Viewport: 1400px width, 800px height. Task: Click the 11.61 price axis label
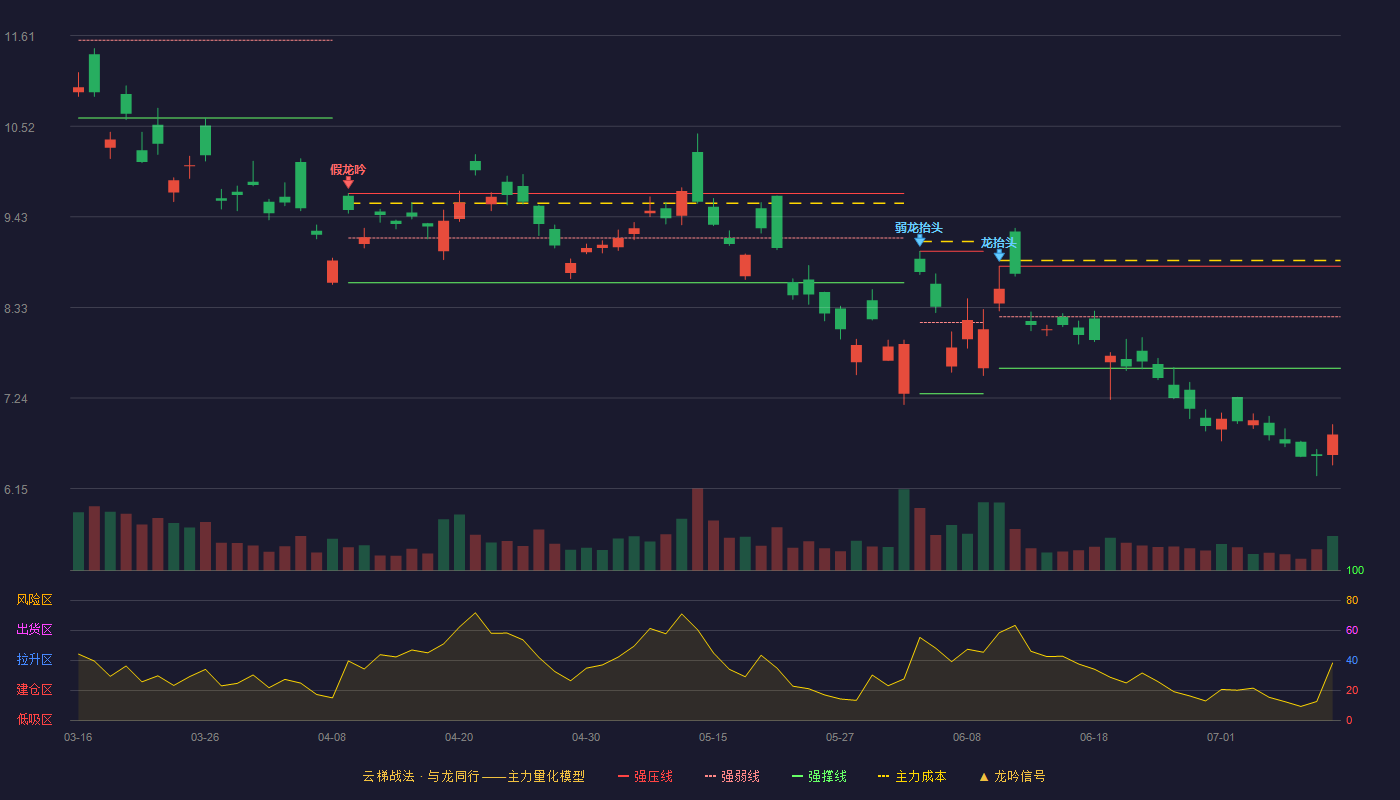click(19, 37)
